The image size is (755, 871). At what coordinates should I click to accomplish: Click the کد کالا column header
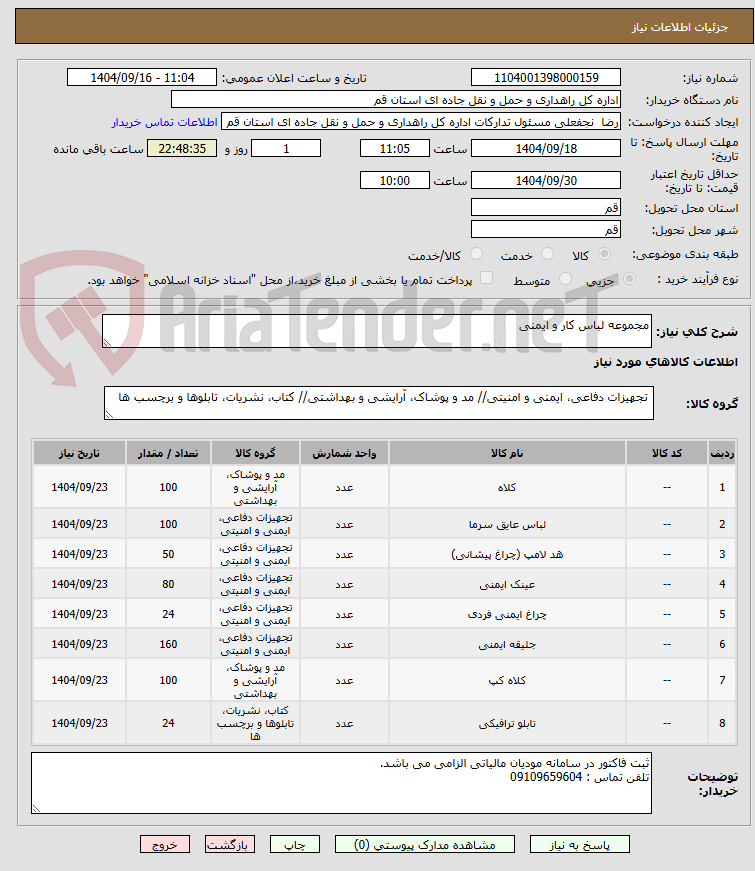(x=666, y=453)
